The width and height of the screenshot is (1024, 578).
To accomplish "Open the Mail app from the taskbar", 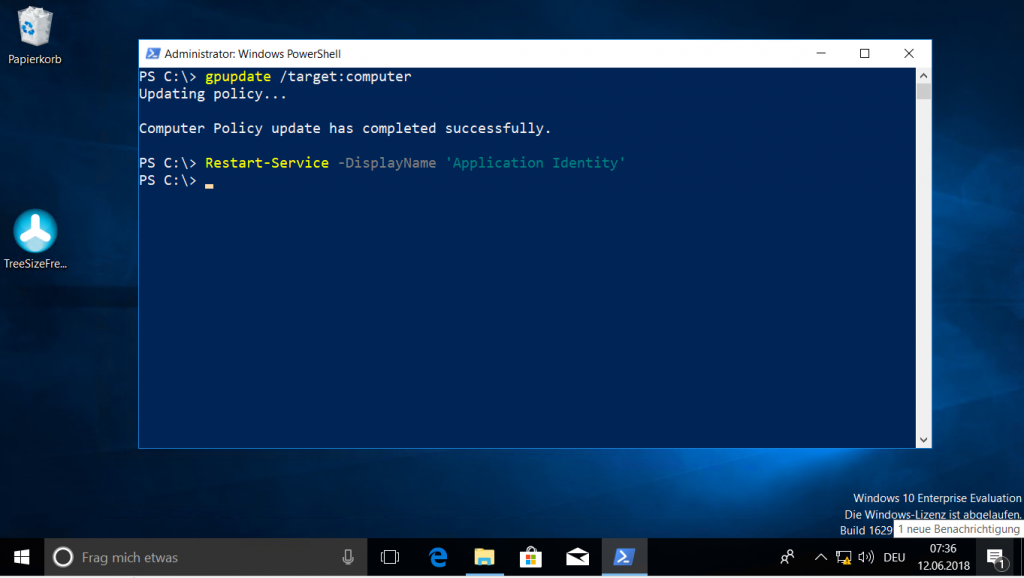I will coord(578,557).
